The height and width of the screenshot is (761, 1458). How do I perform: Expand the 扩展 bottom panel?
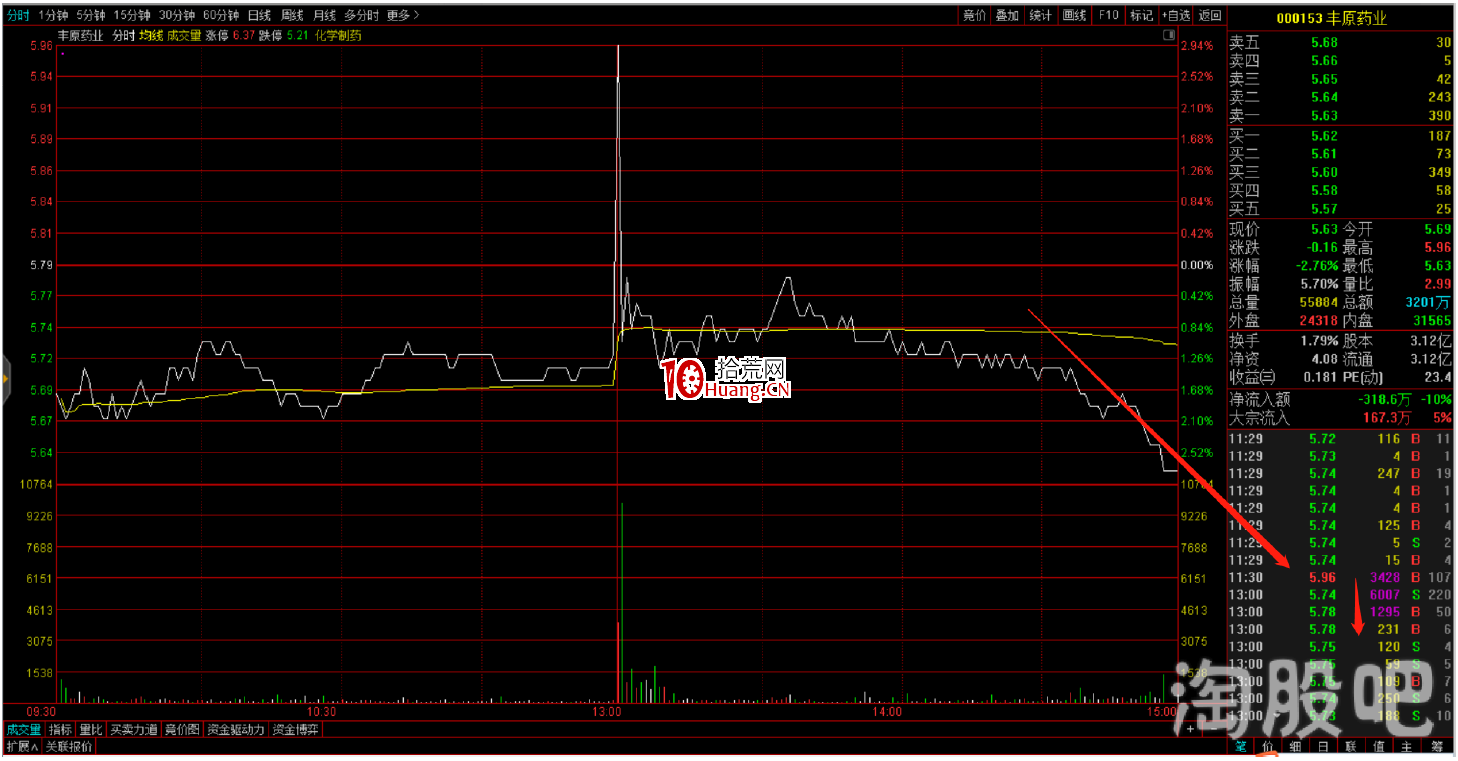21,746
